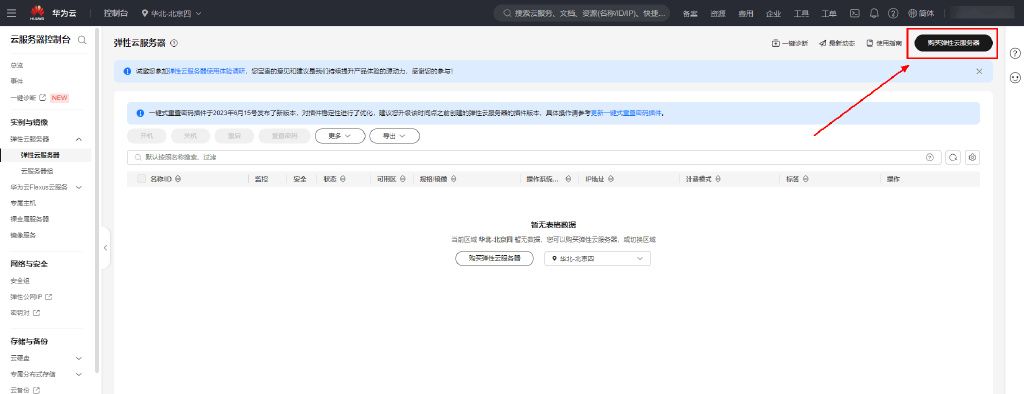
Task: Open 安全组 in the sidebar
Action: [x=20, y=280]
